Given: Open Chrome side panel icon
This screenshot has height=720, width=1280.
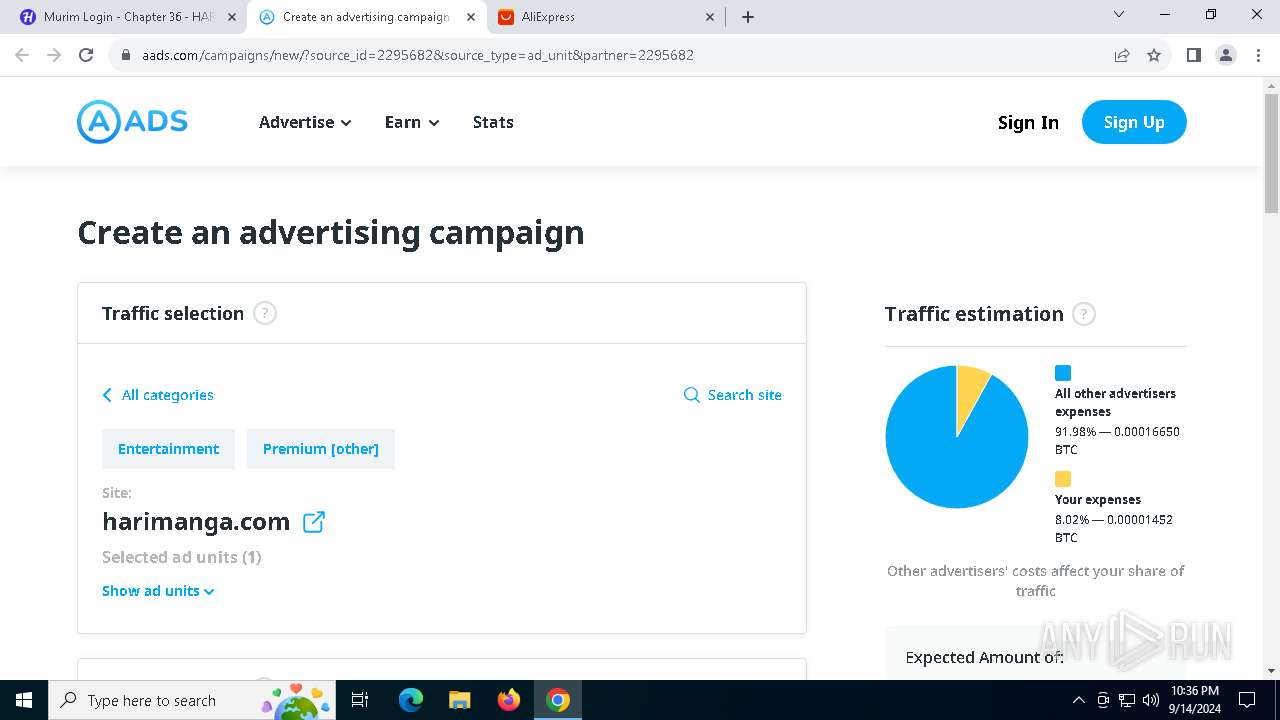Looking at the screenshot, I should (x=1193, y=55).
